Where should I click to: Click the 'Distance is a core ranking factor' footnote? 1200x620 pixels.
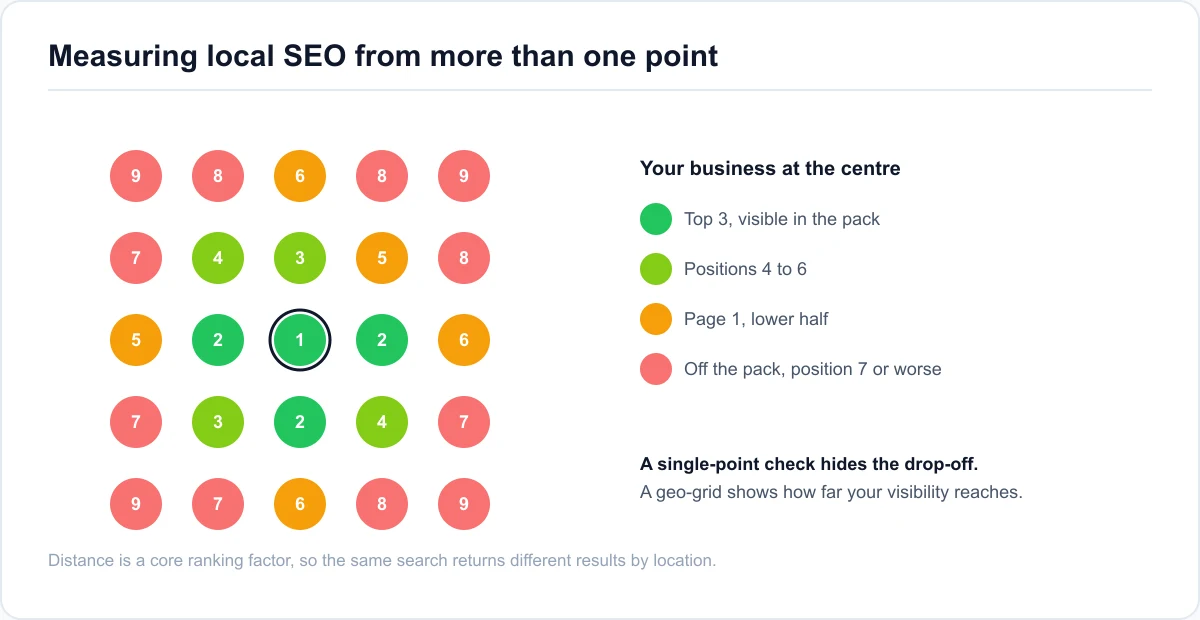click(382, 560)
